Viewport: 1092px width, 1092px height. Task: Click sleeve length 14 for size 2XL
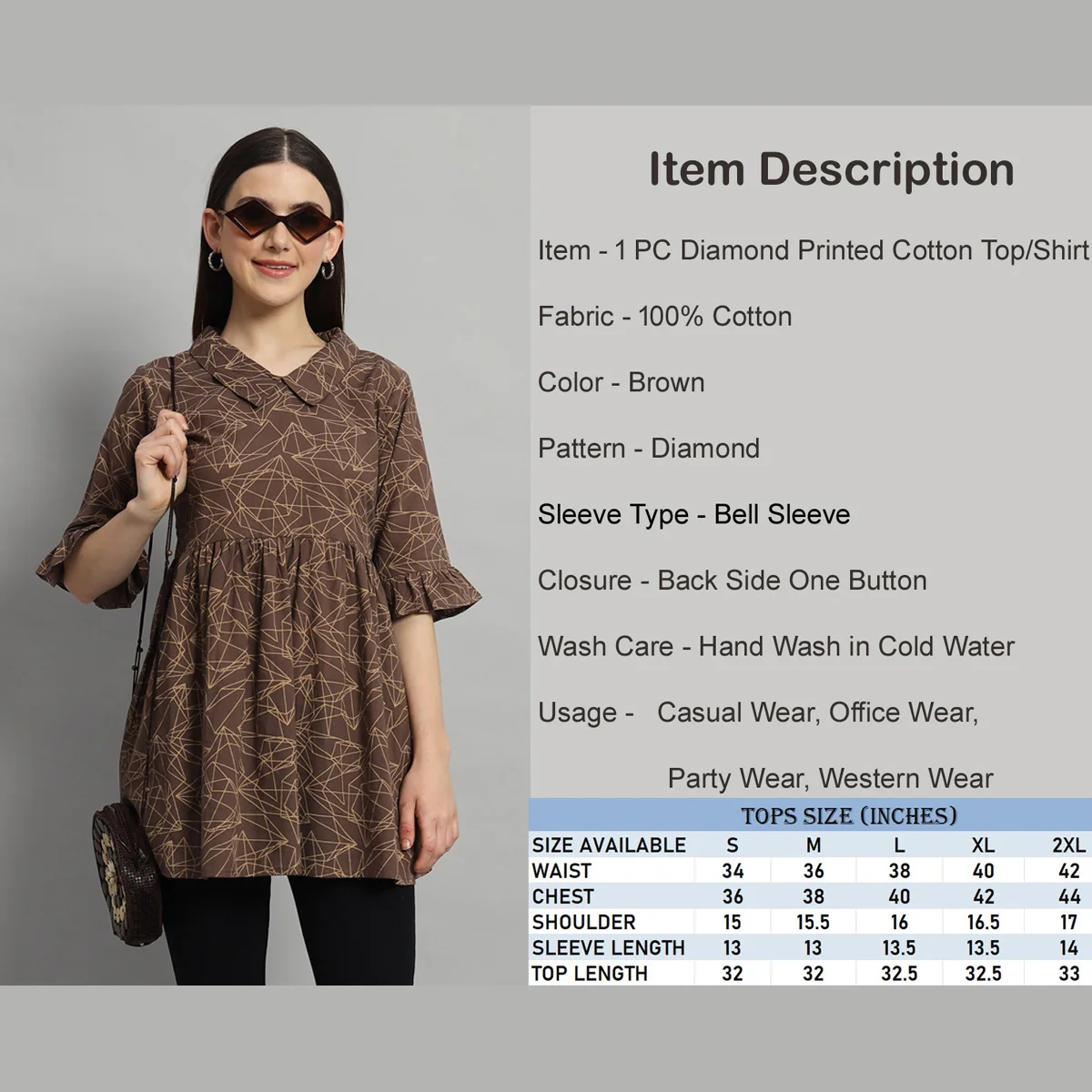click(x=1069, y=947)
